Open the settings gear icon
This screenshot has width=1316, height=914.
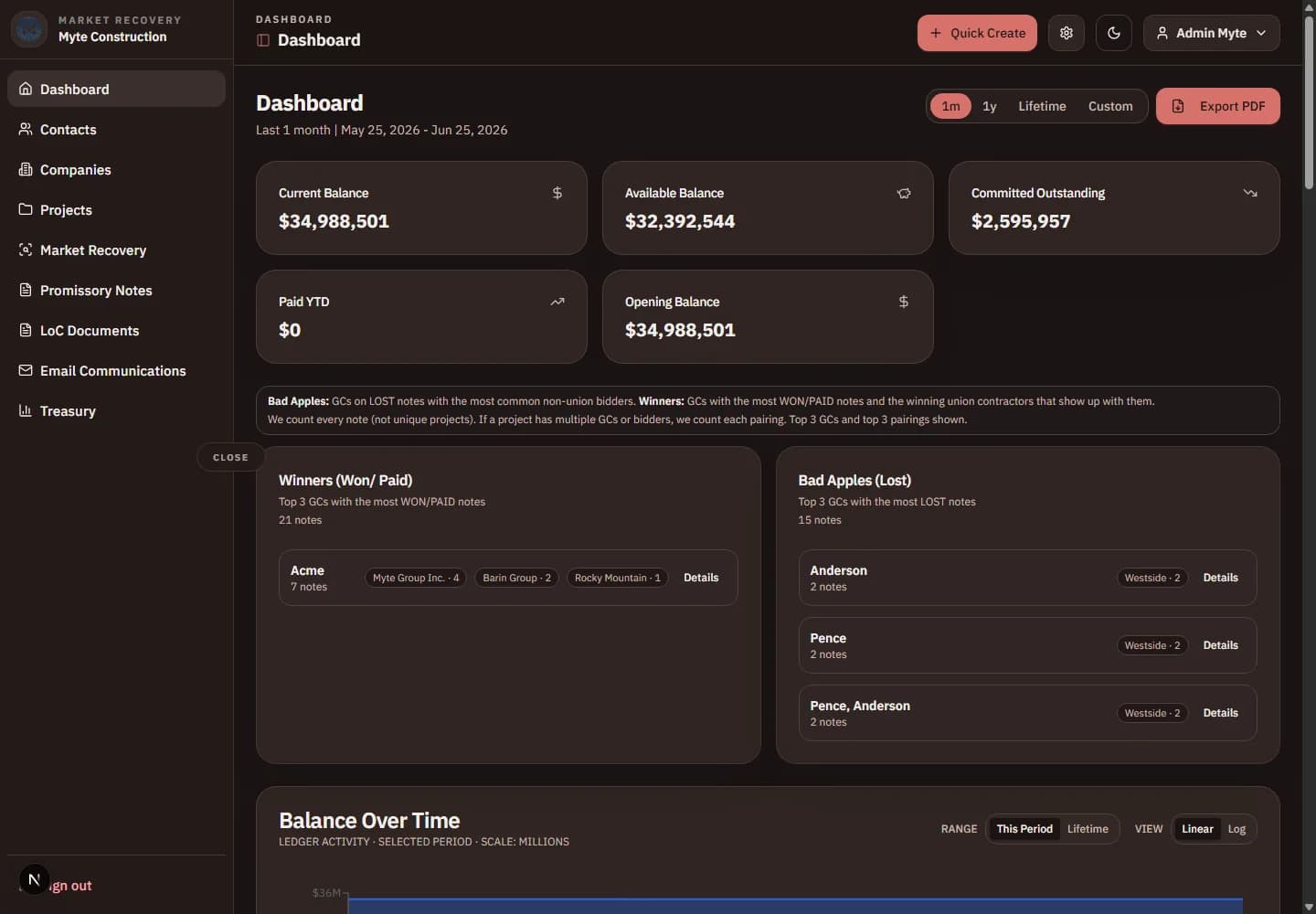point(1066,33)
